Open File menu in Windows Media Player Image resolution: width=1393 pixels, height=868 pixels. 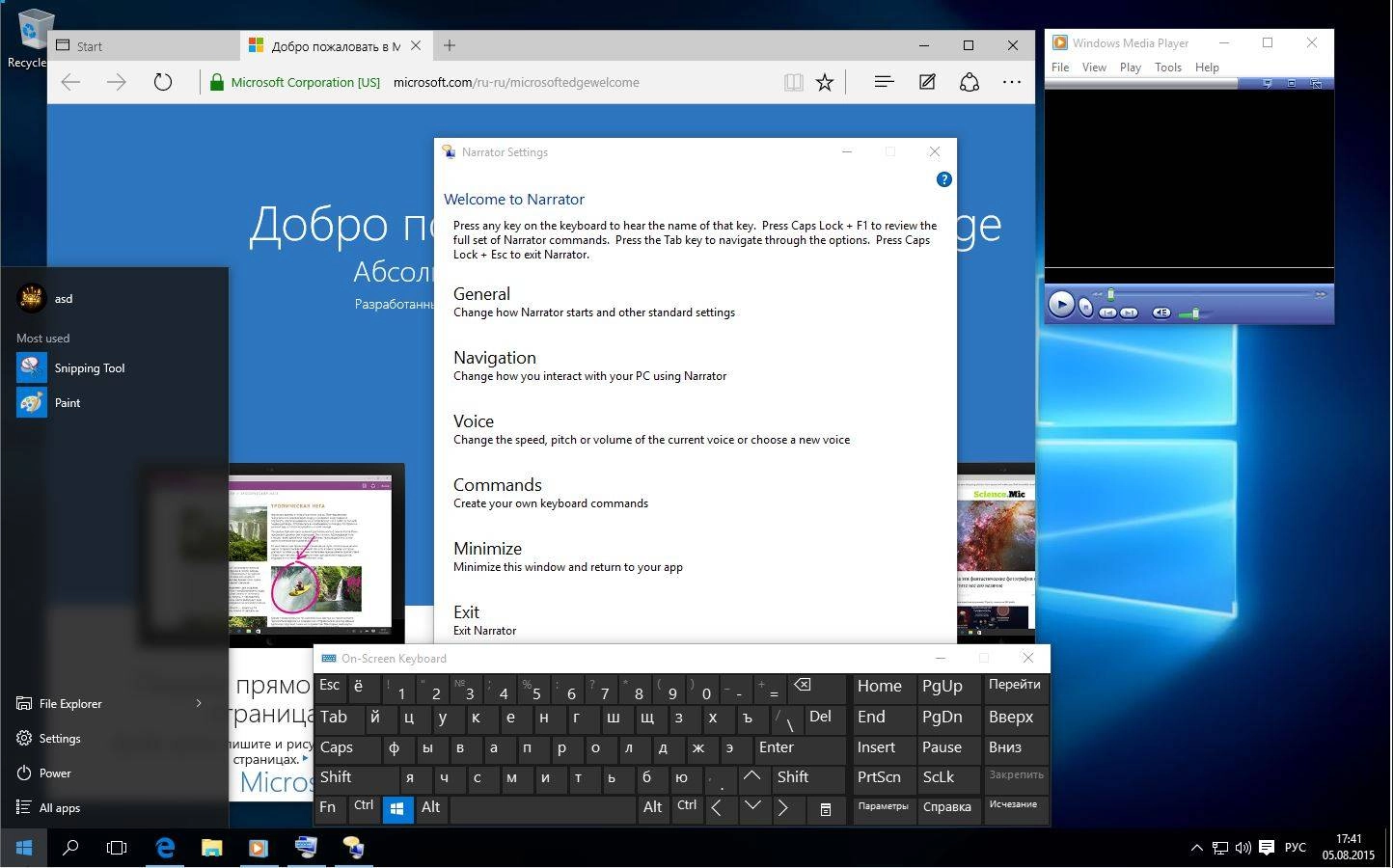[x=1060, y=68]
